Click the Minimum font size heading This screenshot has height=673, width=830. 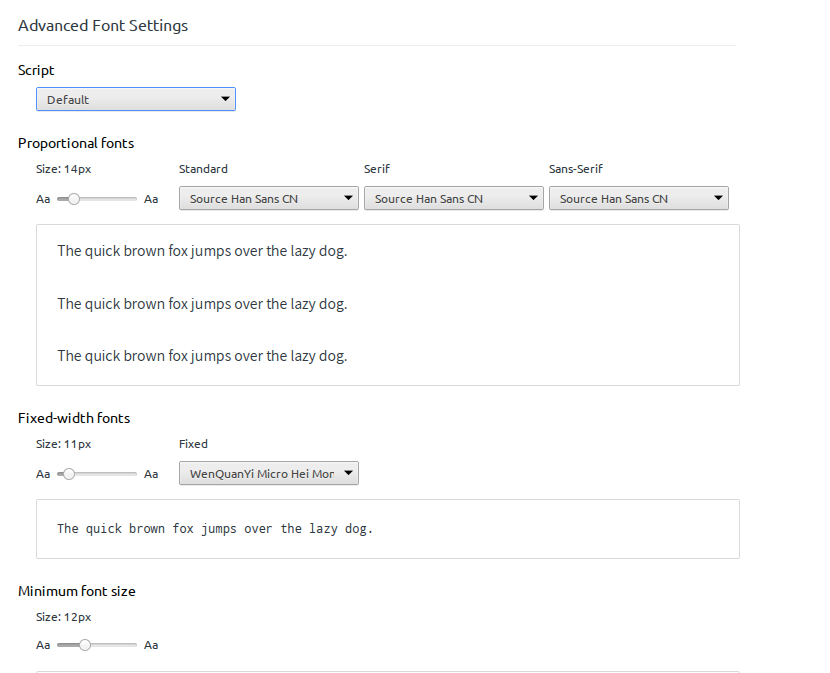pyautogui.click(x=77, y=591)
